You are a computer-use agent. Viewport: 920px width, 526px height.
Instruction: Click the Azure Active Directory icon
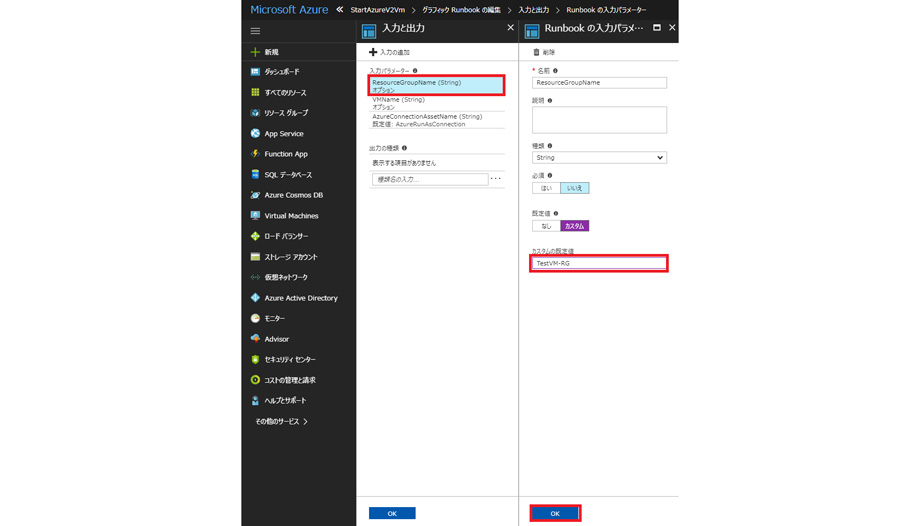coord(256,298)
